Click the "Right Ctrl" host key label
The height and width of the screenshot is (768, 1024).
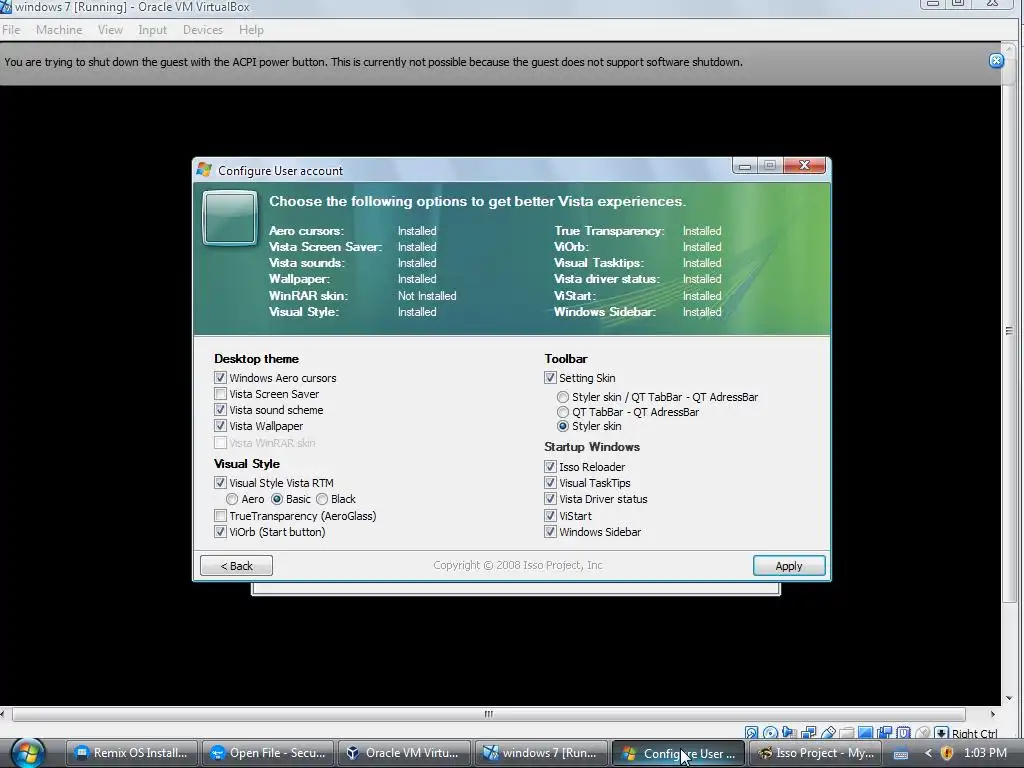click(974, 734)
